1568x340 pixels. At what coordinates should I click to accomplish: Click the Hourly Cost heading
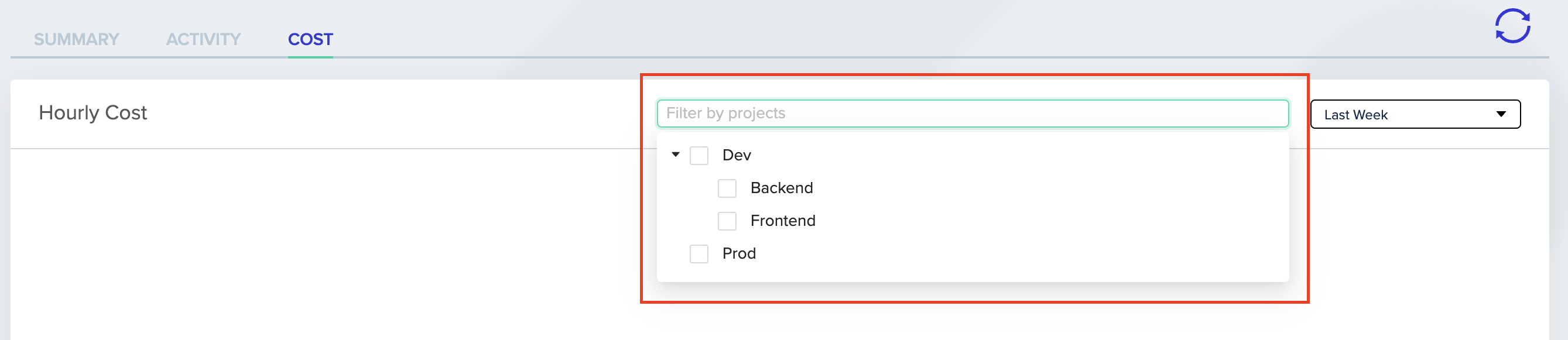93,112
